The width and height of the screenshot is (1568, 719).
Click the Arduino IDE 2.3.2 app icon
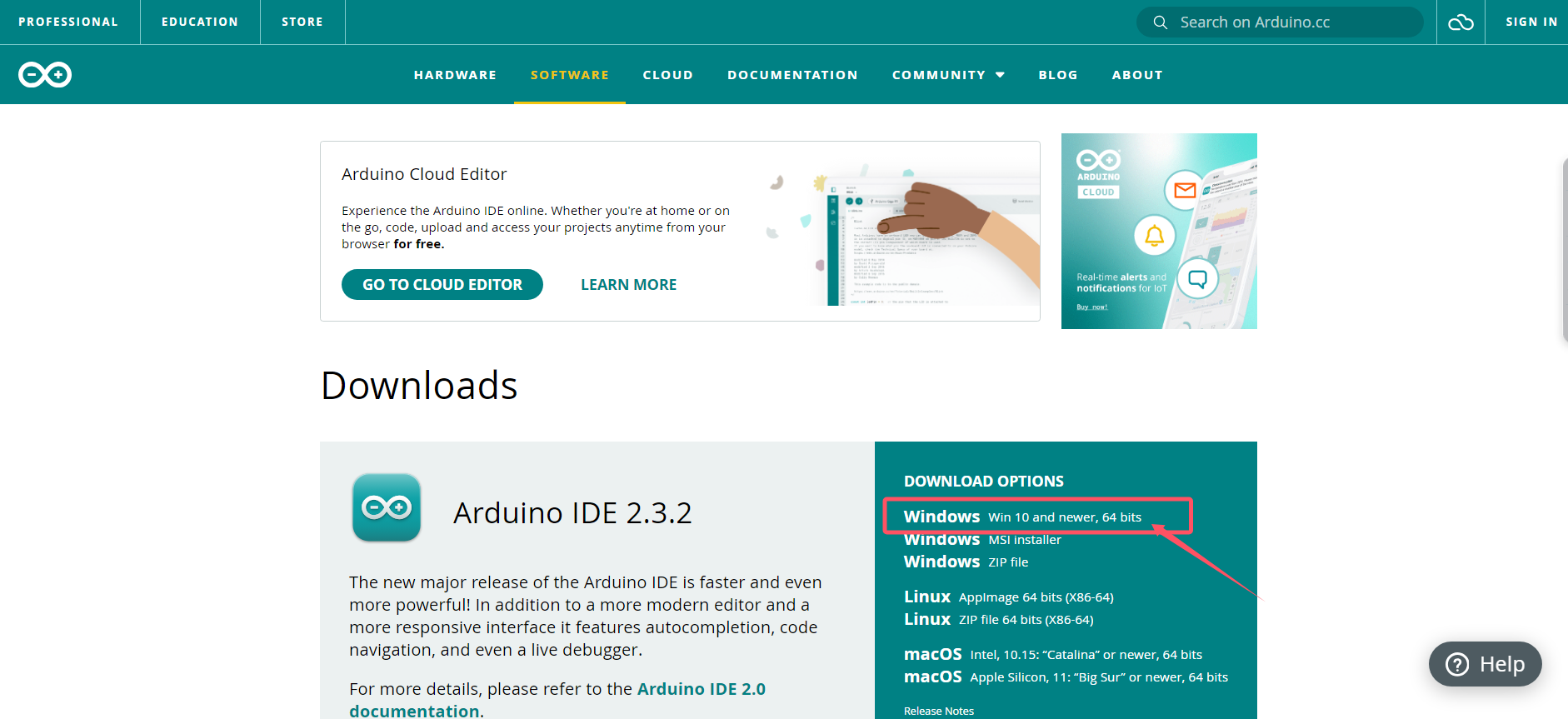coord(387,507)
